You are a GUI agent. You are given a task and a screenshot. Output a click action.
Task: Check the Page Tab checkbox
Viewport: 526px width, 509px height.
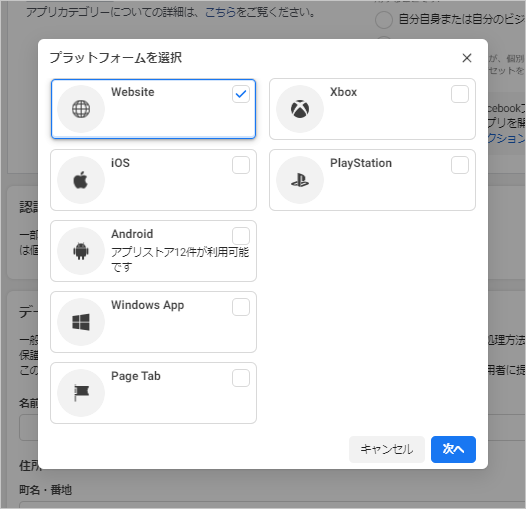(241, 378)
